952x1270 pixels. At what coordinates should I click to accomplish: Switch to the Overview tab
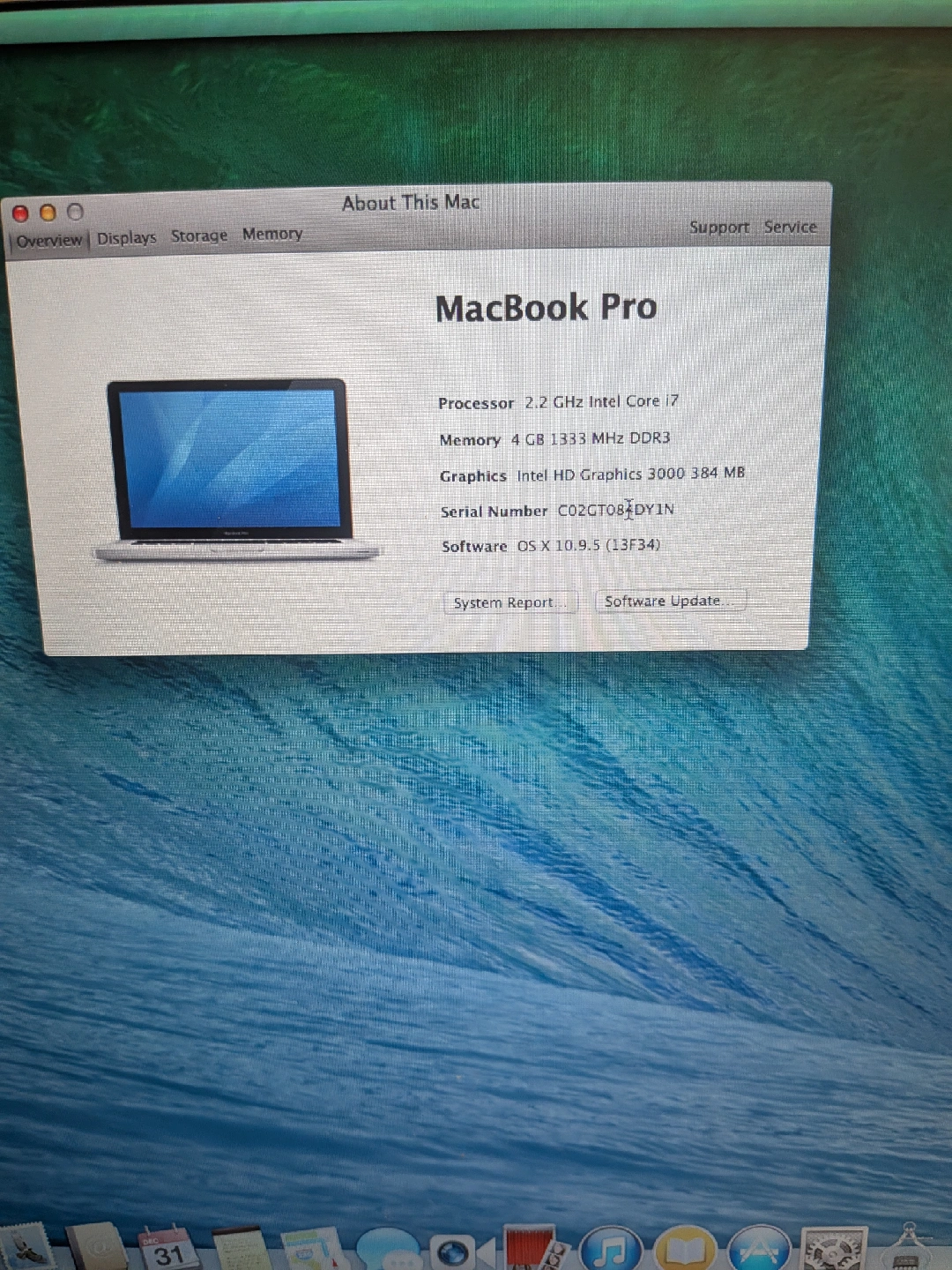(49, 240)
